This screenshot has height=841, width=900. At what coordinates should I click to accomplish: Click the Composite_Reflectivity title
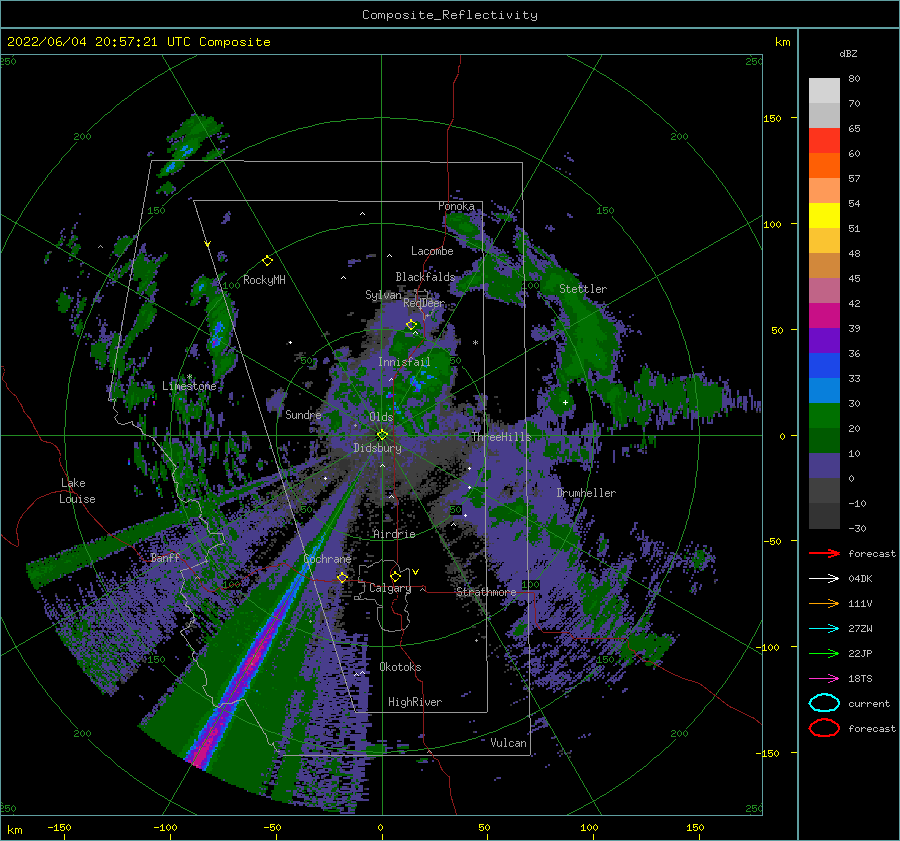coord(449,15)
